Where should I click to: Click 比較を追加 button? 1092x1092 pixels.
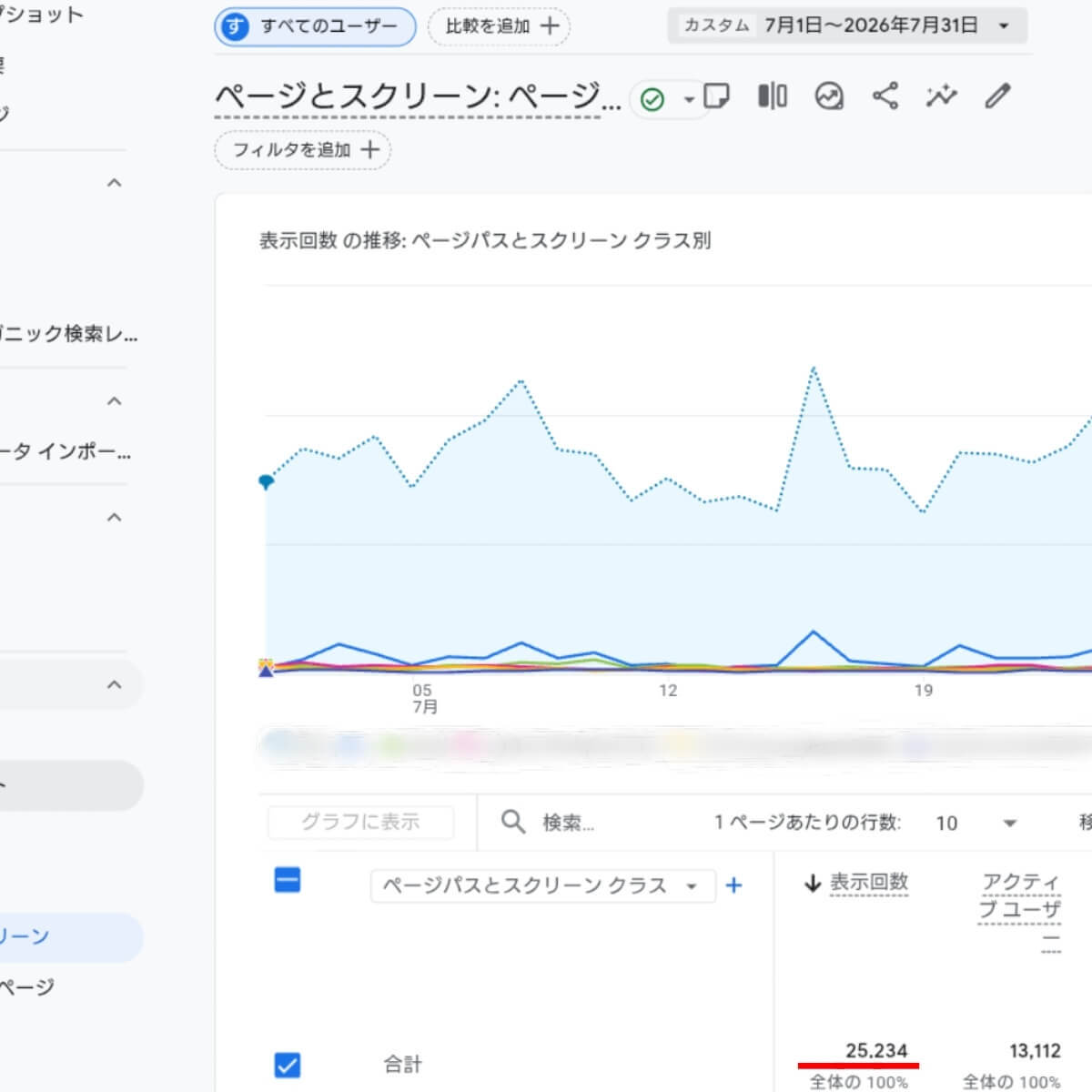pos(499,26)
